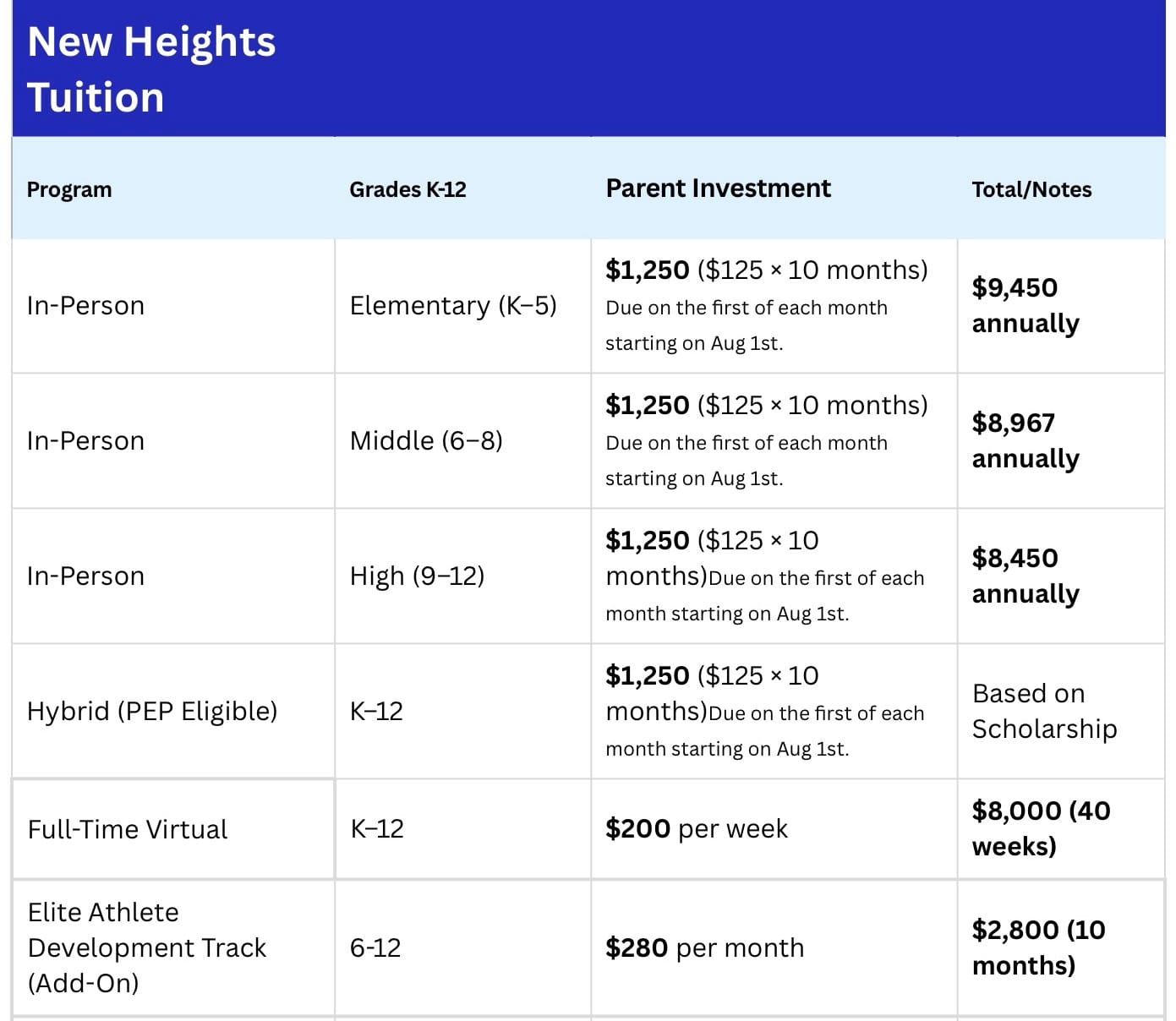The width and height of the screenshot is (1176, 1021).
Task: Click the Middle (6–8) grade cell
Action: (426, 440)
